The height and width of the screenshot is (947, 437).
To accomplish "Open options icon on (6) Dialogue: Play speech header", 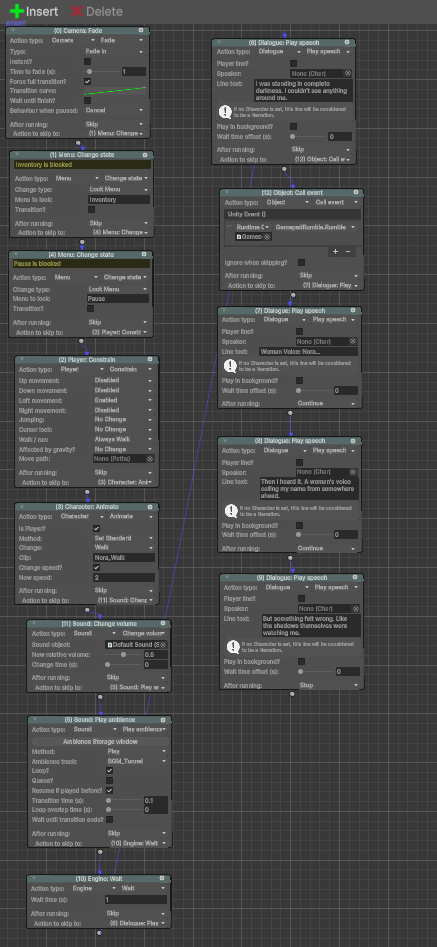I will 346,42.
